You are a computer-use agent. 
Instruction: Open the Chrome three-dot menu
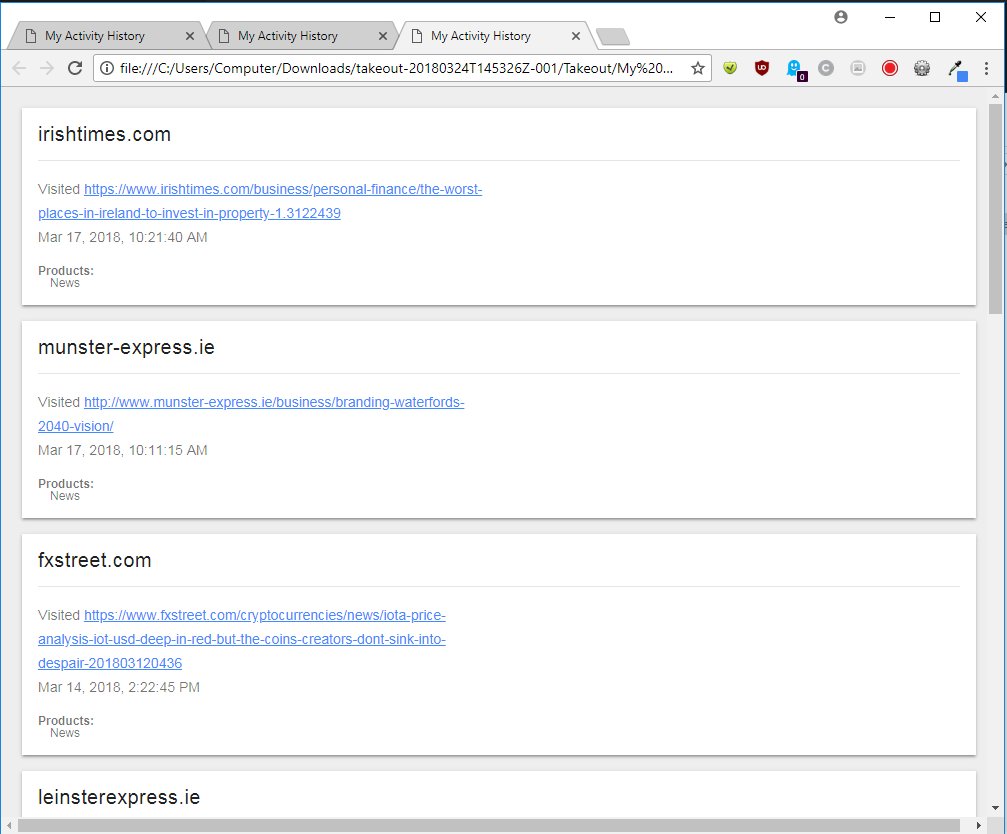click(986, 68)
